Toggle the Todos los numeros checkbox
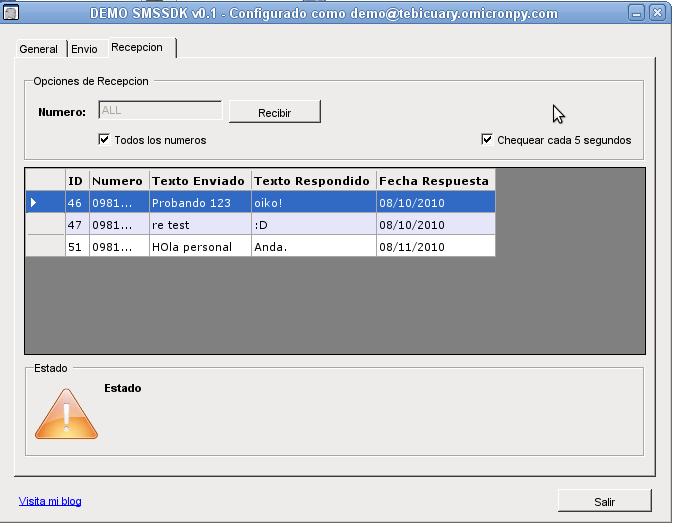679x527 pixels. pos(104,139)
